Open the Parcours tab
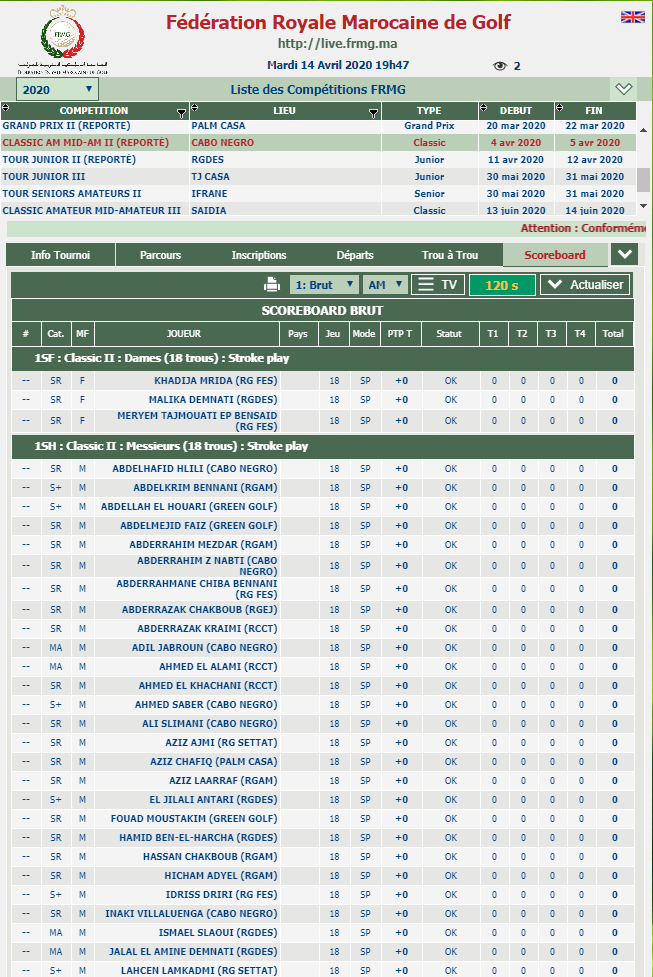 160,255
